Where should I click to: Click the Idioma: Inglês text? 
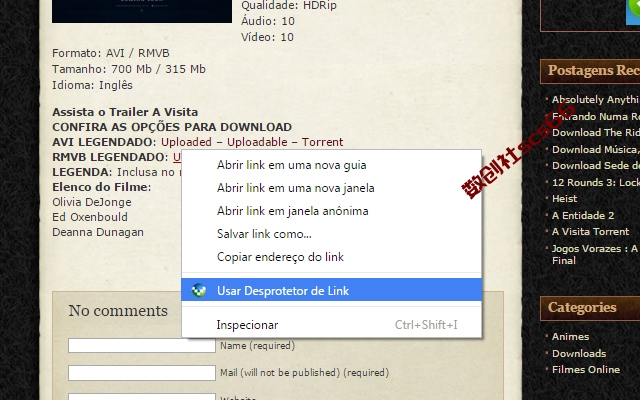tap(92, 85)
